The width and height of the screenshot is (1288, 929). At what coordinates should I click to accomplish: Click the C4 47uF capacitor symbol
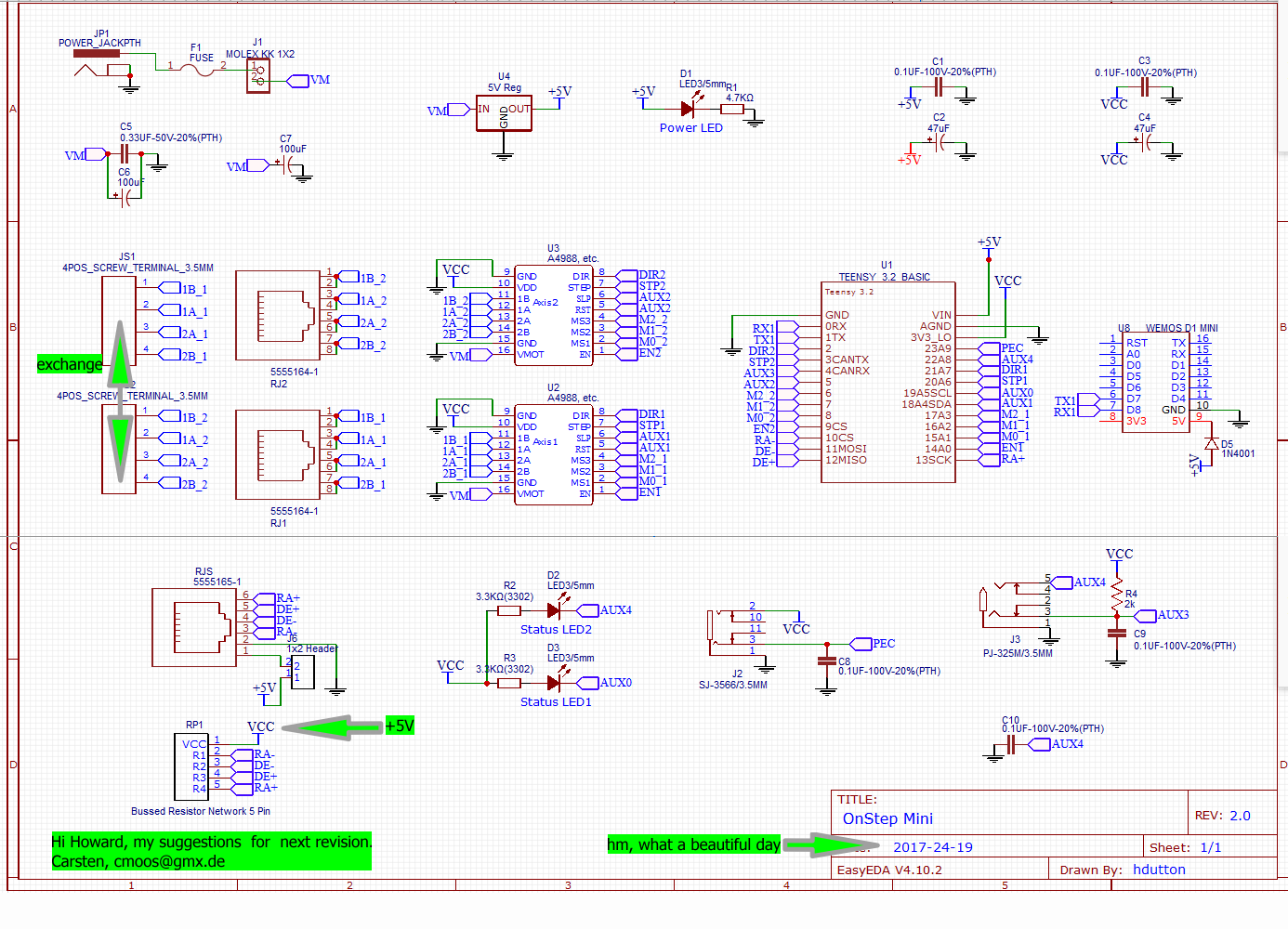click(x=1145, y=143)
